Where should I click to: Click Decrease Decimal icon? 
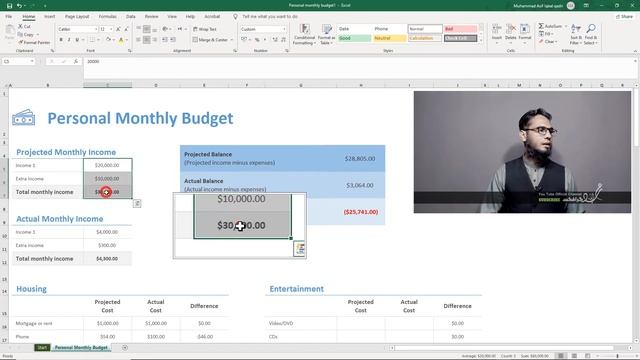click(x=283, y=40)
